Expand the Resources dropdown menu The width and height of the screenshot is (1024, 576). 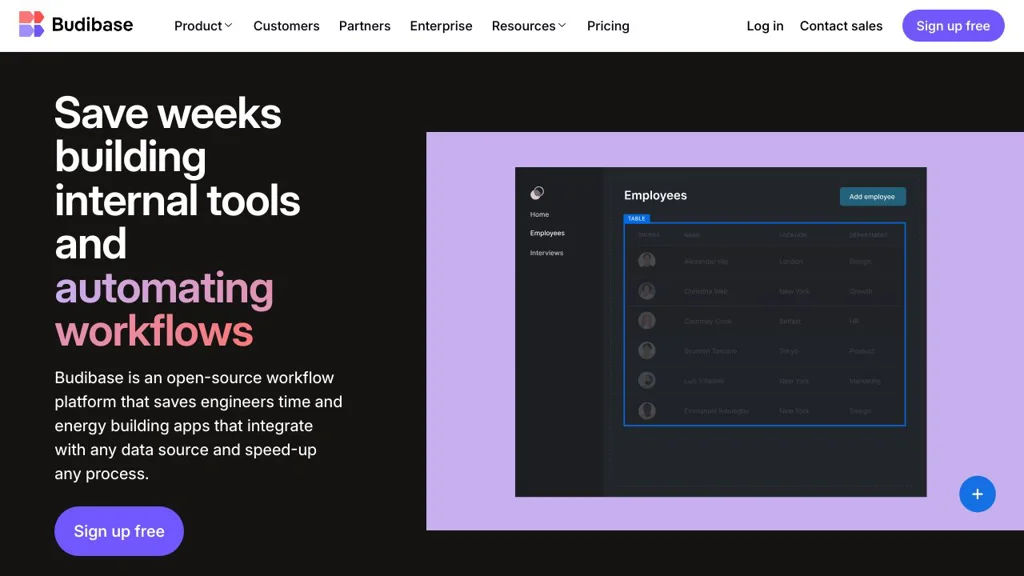(x=529, y=26)
